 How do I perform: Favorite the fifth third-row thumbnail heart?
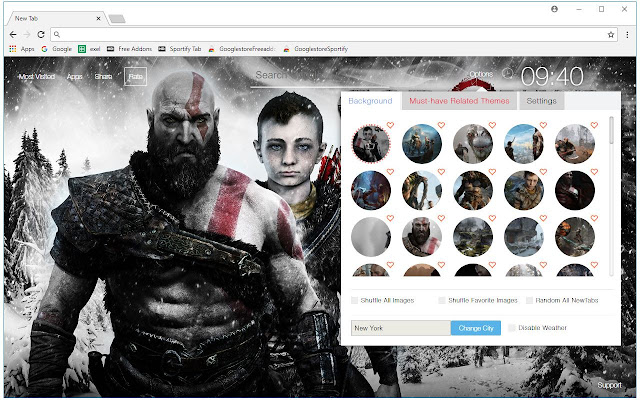[x=594, y=218]
